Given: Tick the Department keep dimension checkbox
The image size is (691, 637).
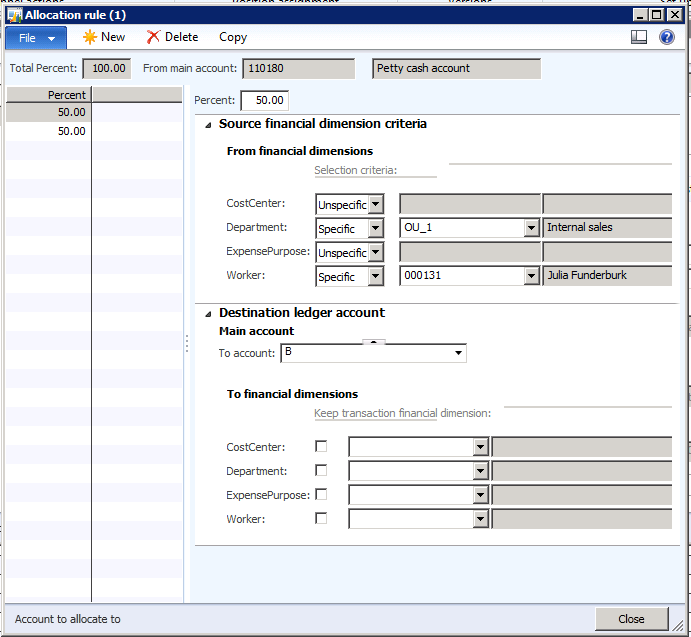Looking at the screenshot, I should coord(321,471).
